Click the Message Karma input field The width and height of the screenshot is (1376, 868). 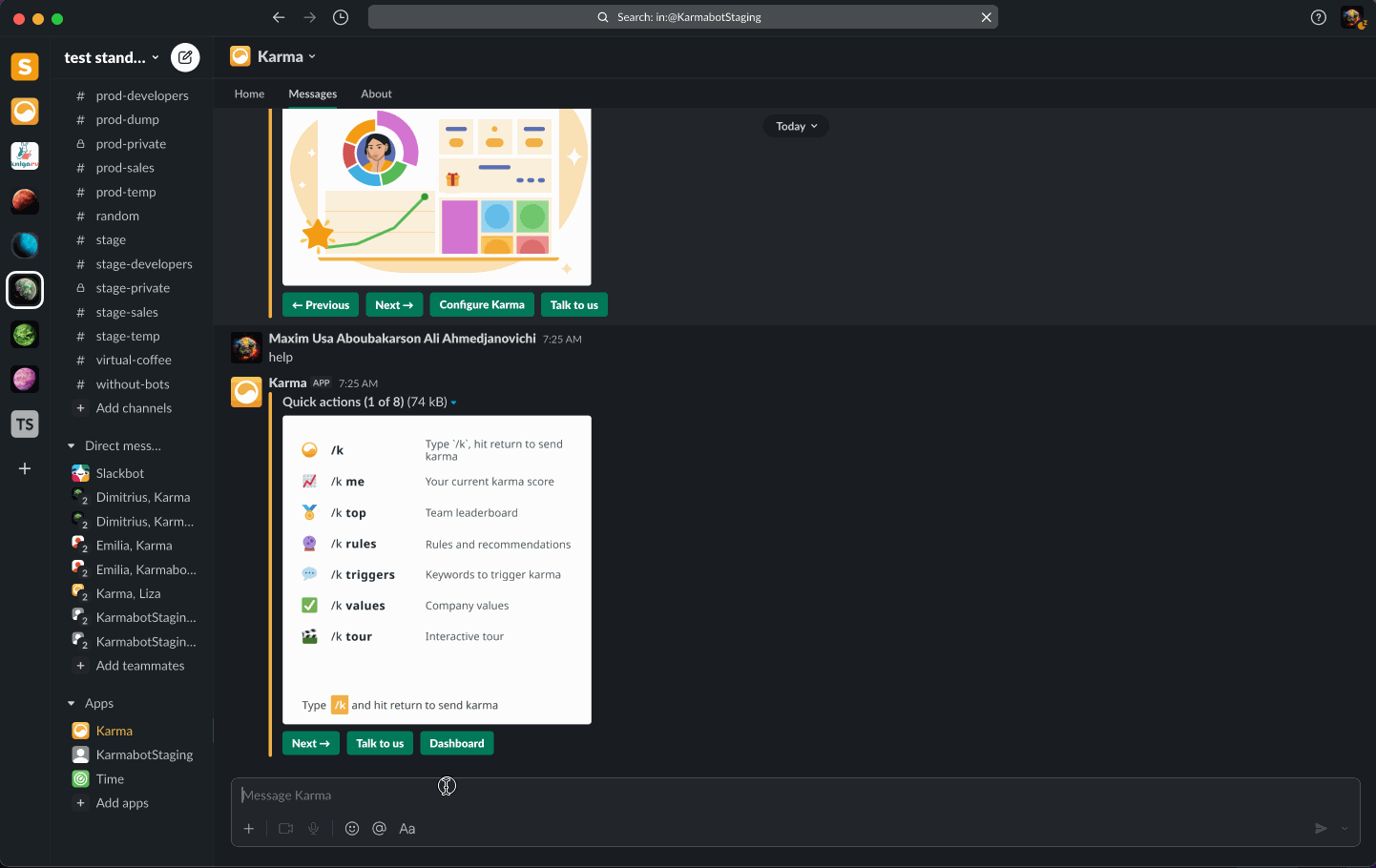pyautogui.click(x=796, y=796)
